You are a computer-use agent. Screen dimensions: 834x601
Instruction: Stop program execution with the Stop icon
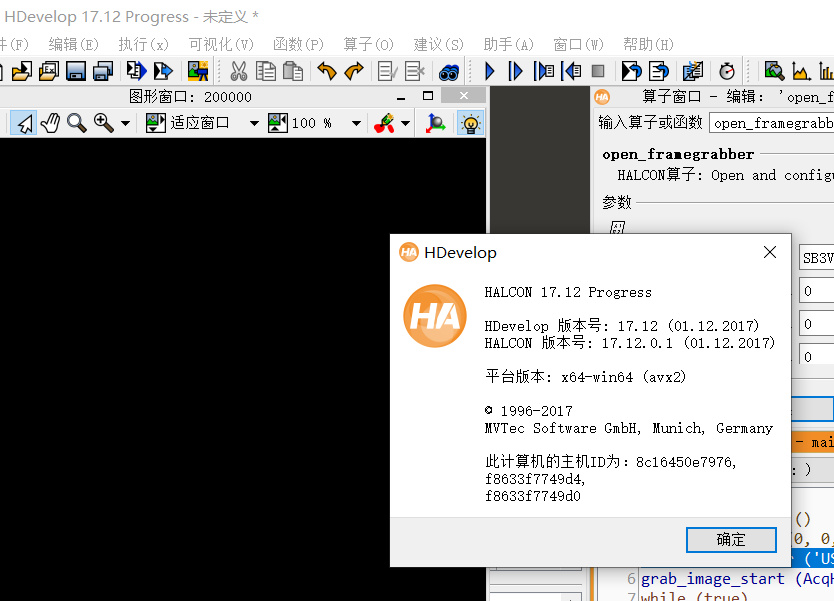point(600,71)
